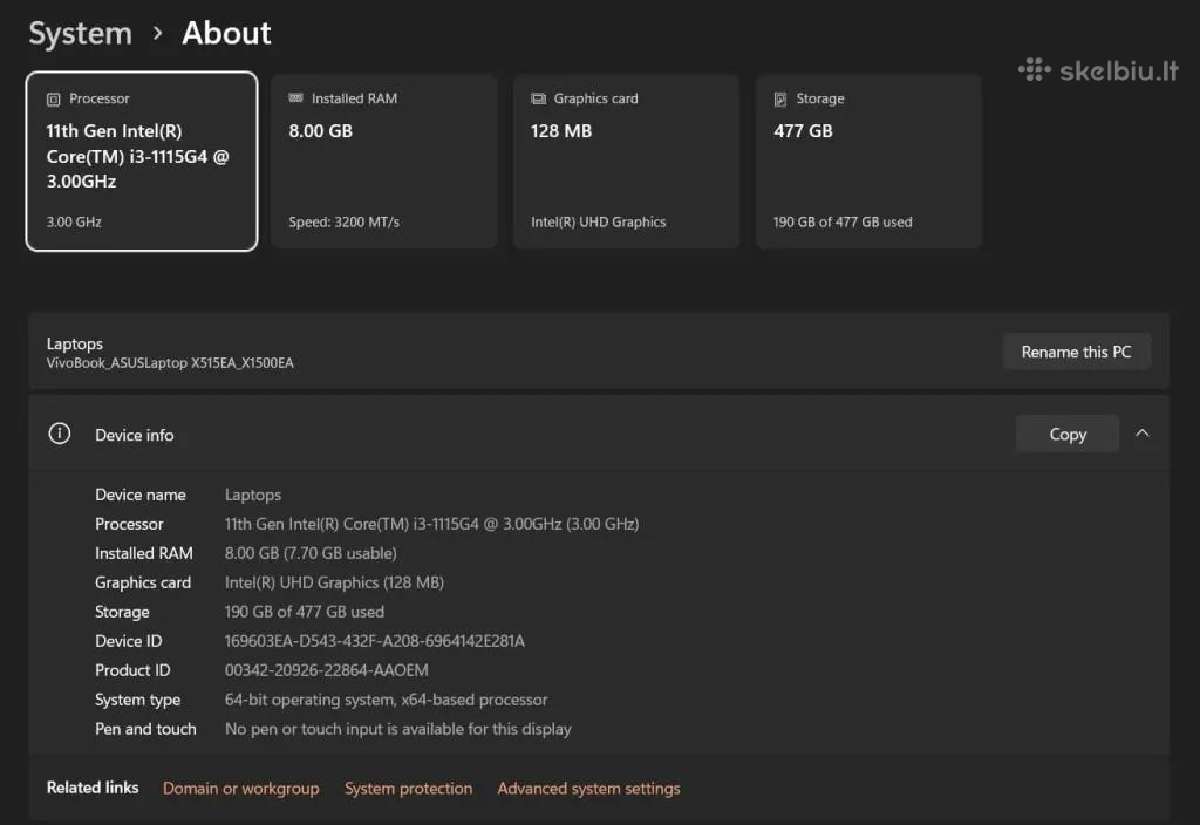Open Domain or workgroup link
1200x825 pixels.
(x=241, y=789)
